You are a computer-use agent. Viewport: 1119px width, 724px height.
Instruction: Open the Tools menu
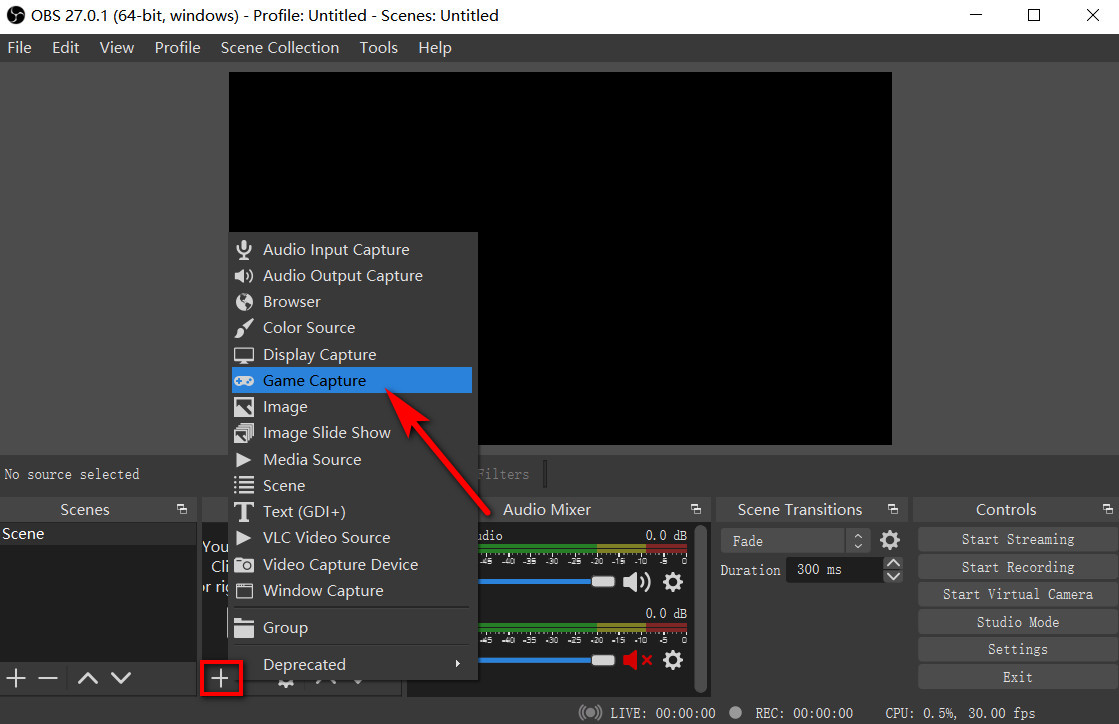tap(378, 48)
